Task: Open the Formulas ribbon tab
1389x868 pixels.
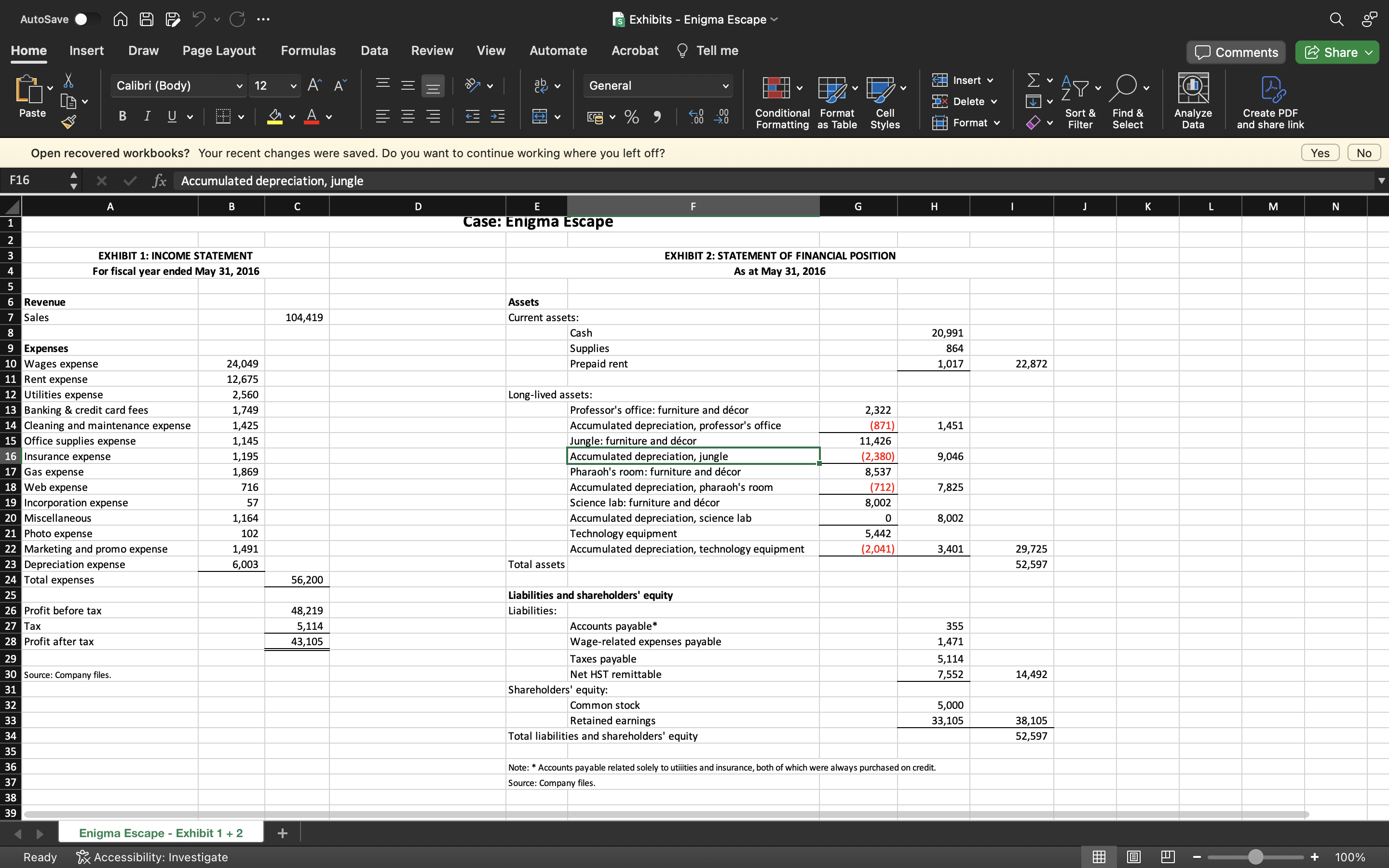Action: tap(308, 51)
